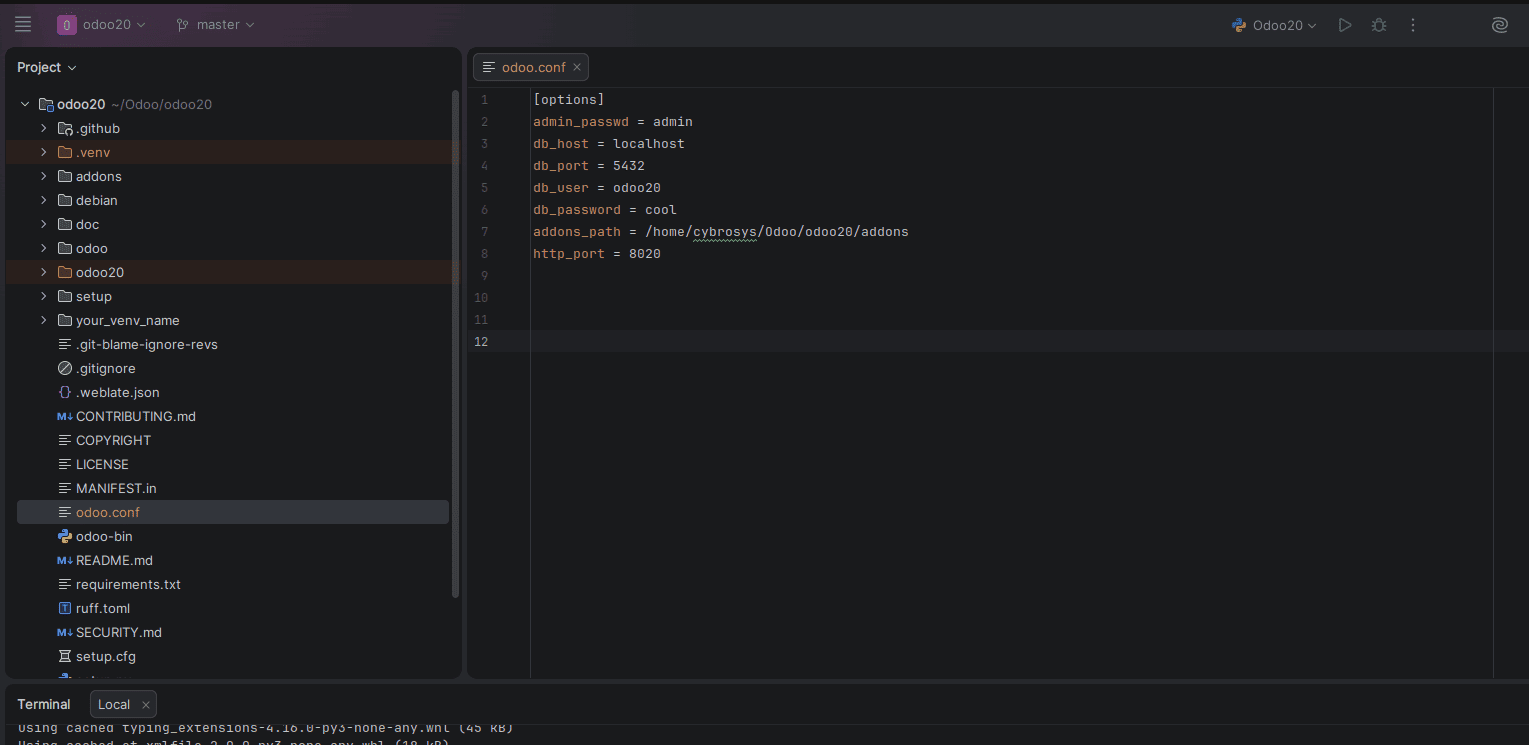Image resolution: width=1529 pixels, height=745 pixels.
Task: Open the odoo20 project dropdown
Action: point(114,24)
